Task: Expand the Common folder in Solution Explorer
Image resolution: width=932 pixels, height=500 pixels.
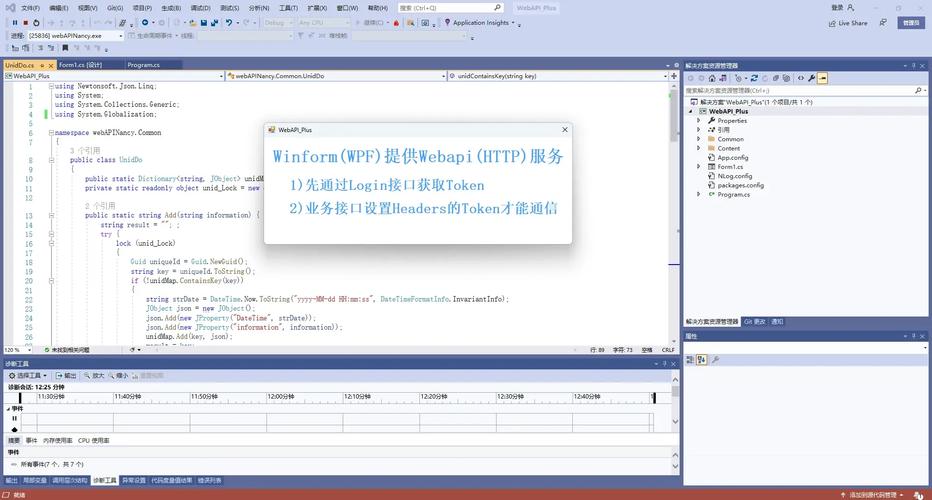Action: [701, 139]
